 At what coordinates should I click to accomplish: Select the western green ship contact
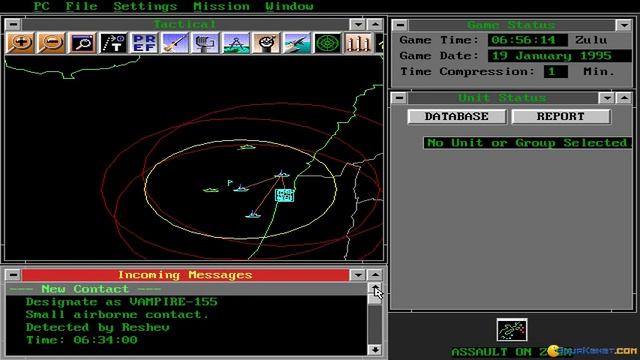211,190
